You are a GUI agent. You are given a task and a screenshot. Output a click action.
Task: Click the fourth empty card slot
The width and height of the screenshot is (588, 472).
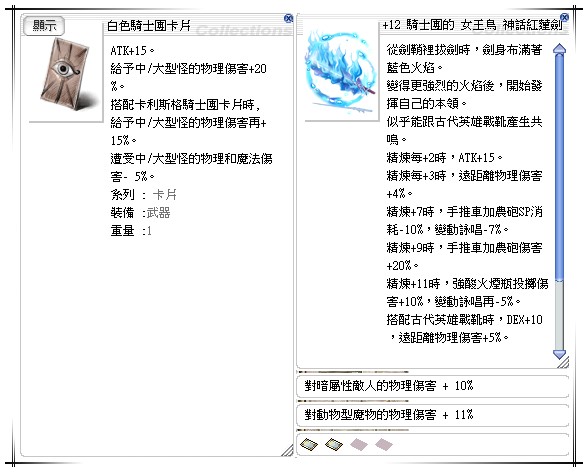384,445
